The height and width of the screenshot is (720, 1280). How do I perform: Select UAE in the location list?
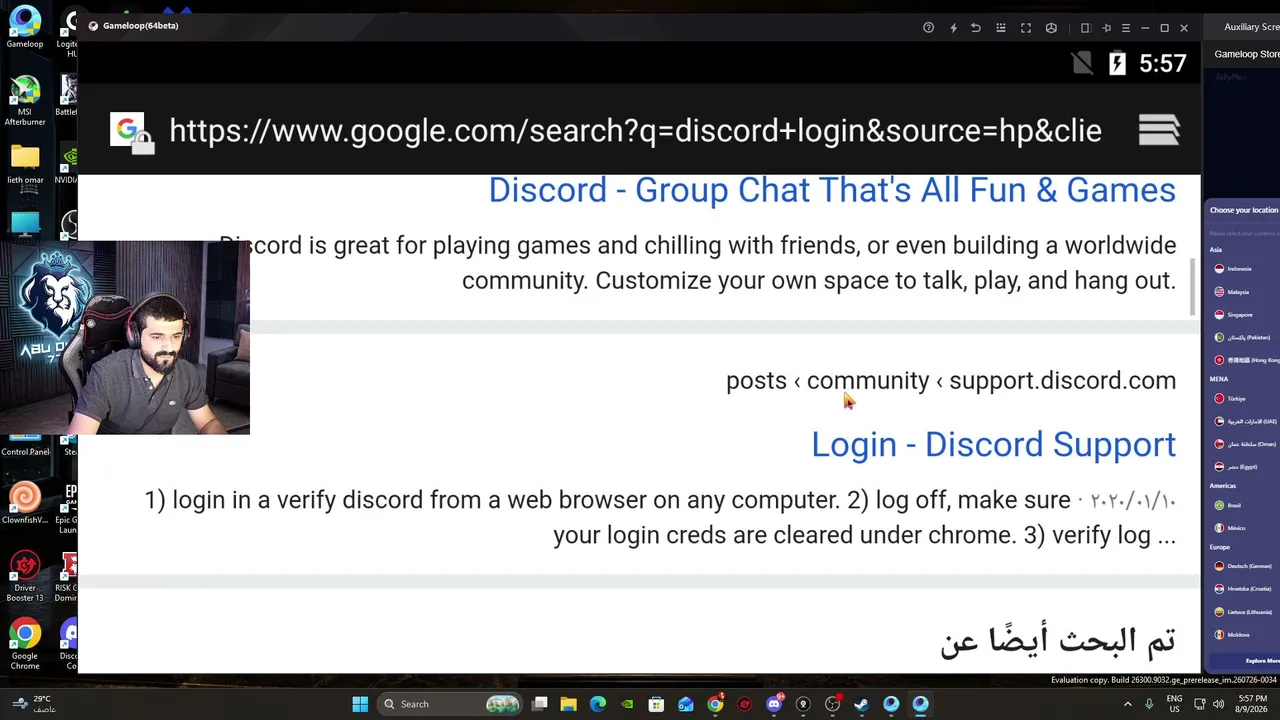coord(1244,422)
